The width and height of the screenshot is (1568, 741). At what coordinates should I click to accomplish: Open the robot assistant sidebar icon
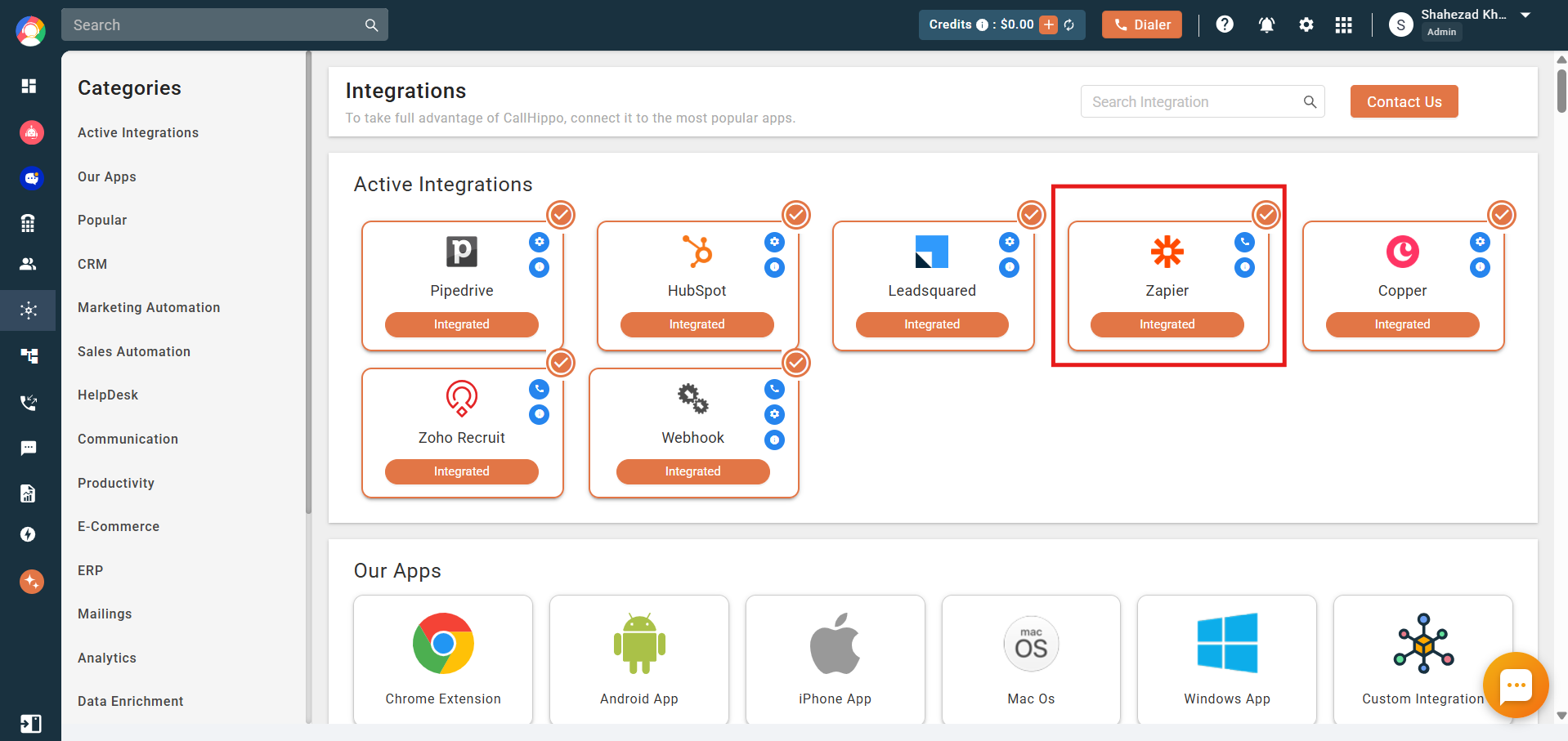[x=31, y=132]
